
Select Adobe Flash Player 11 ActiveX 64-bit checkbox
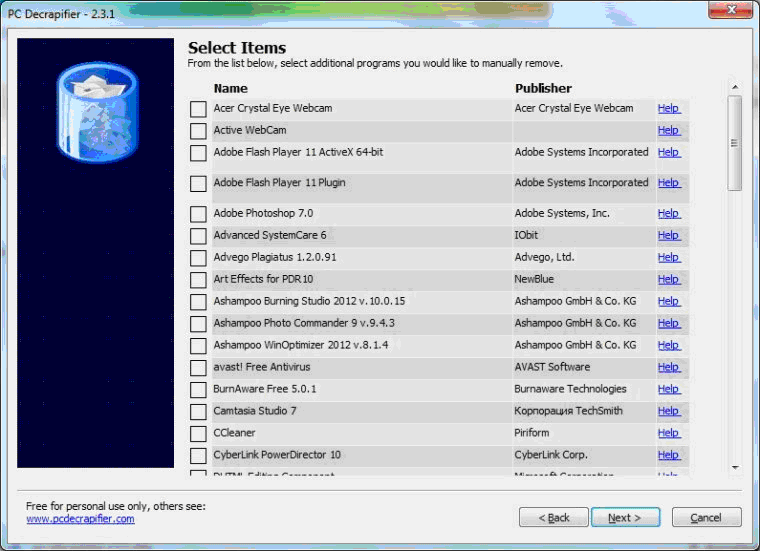point(198,153)
